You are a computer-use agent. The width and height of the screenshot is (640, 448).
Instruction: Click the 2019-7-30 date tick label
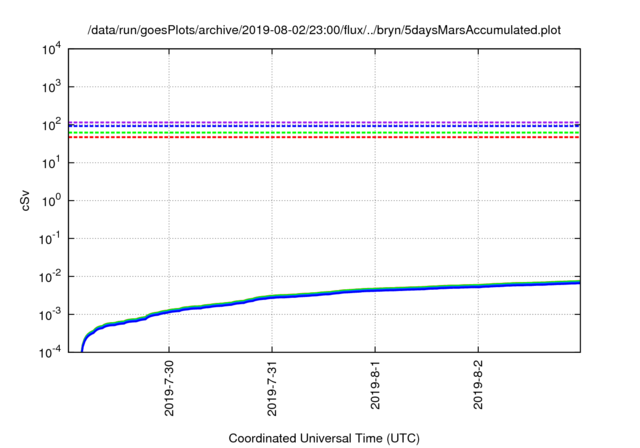169,388
